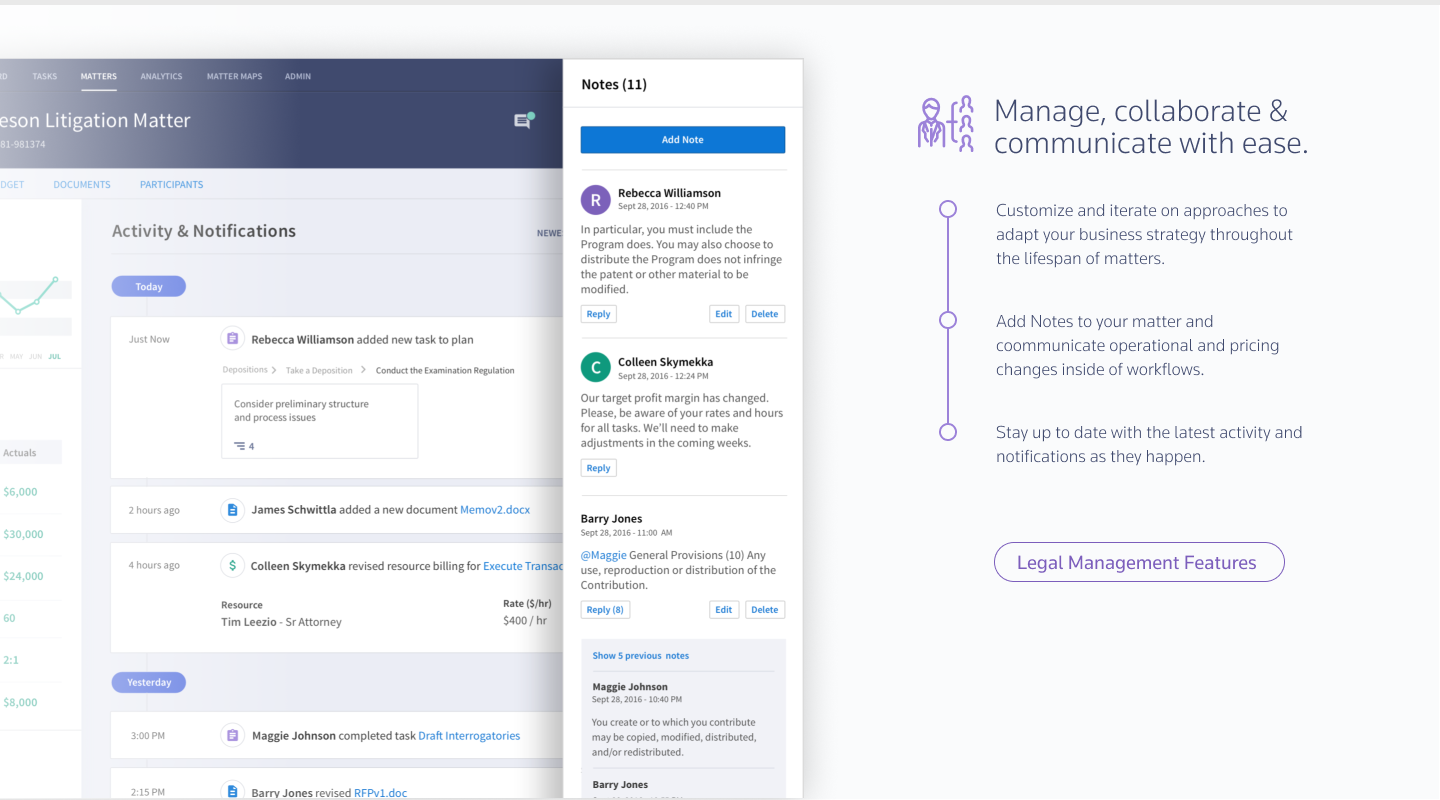Click the timeline dot beside Add Notes text

click(948, 320)
